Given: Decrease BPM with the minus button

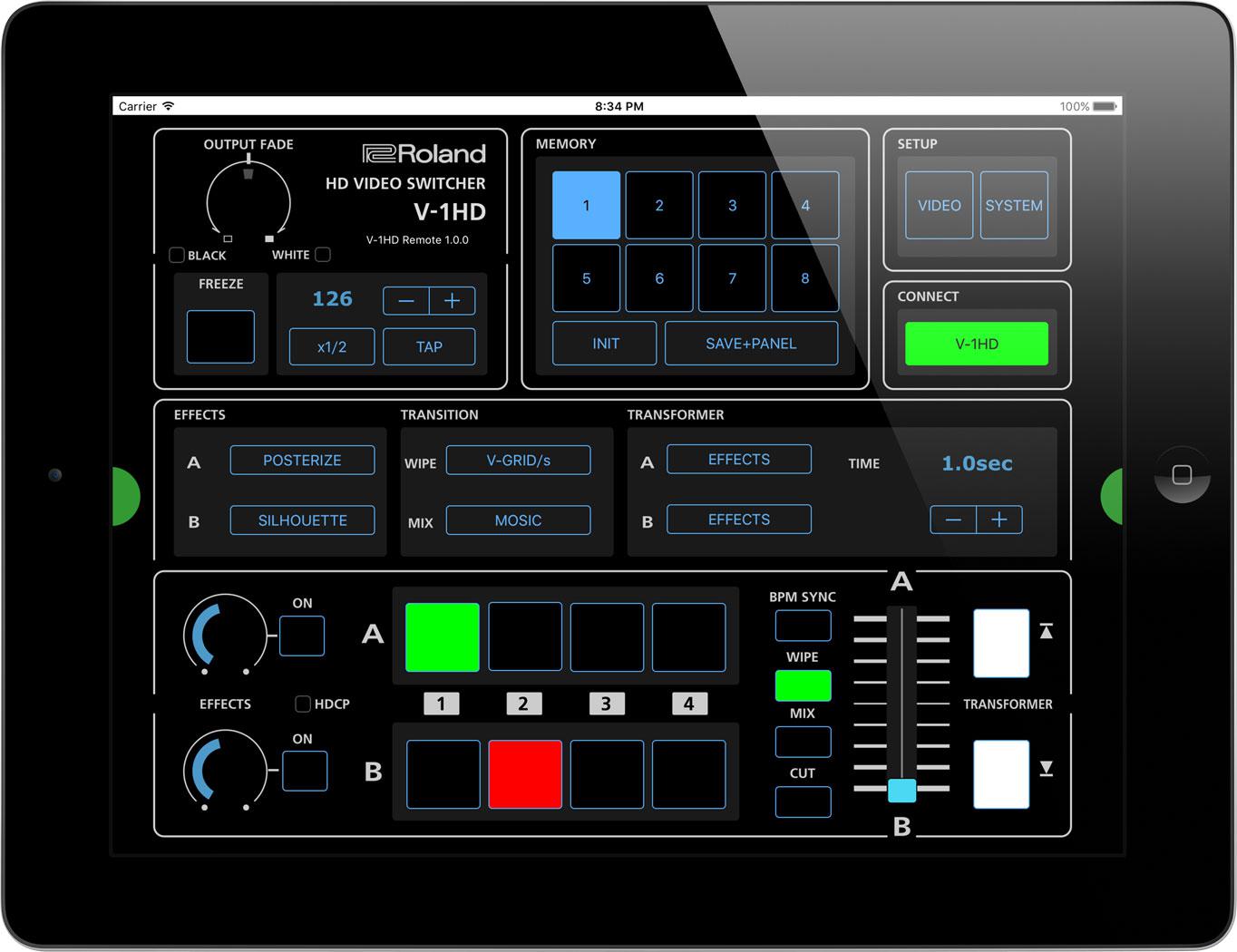Looking at the screenshot, I should (x=406, y=301).
